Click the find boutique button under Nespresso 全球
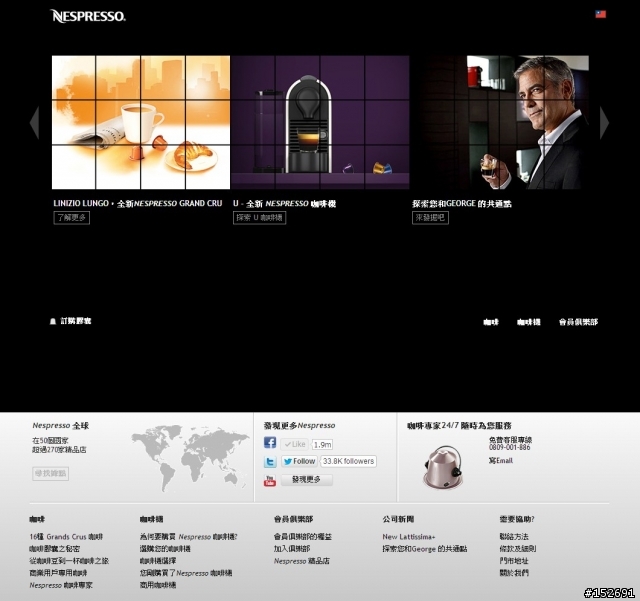This screenshot has height=601, width=640. coord(51,474)
